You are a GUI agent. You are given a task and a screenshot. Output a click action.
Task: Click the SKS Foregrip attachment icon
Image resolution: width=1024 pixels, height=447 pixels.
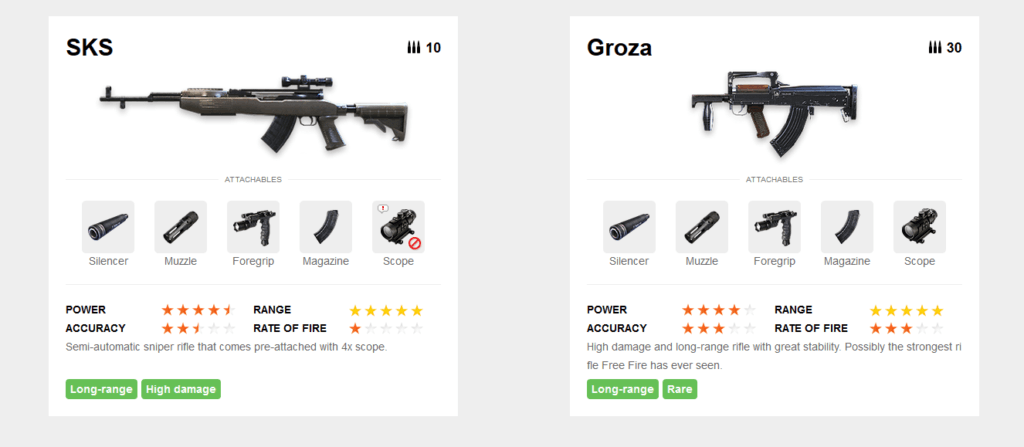(253, 227)
